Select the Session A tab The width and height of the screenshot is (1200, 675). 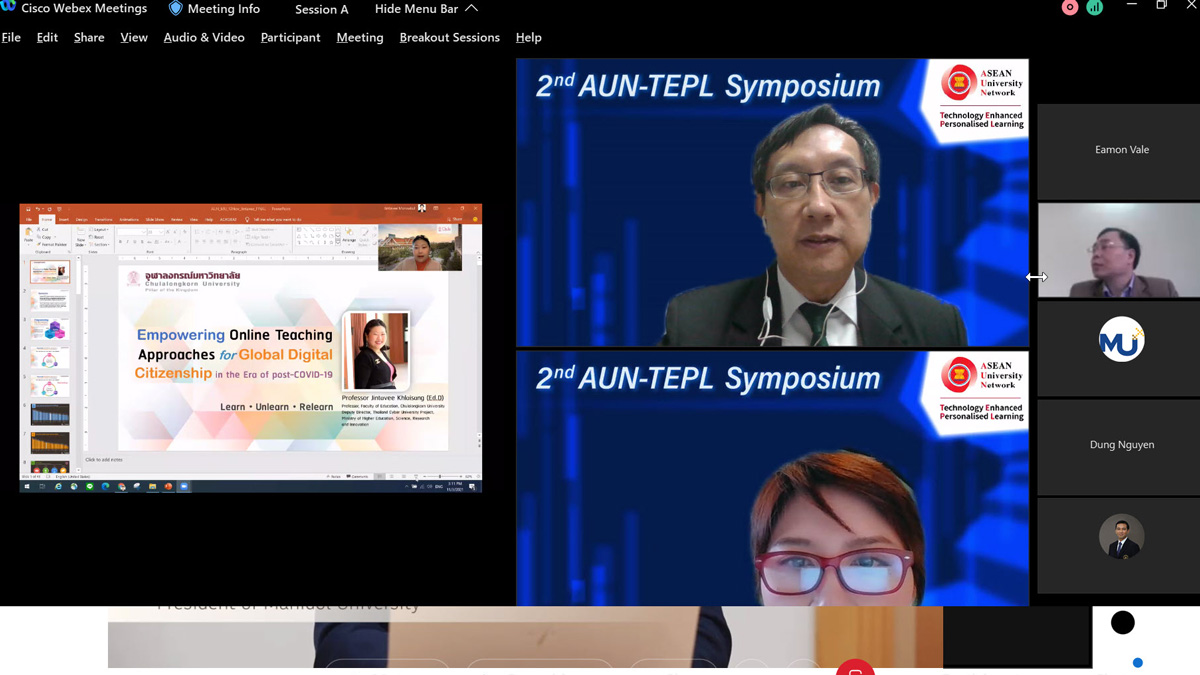point(321,9)
